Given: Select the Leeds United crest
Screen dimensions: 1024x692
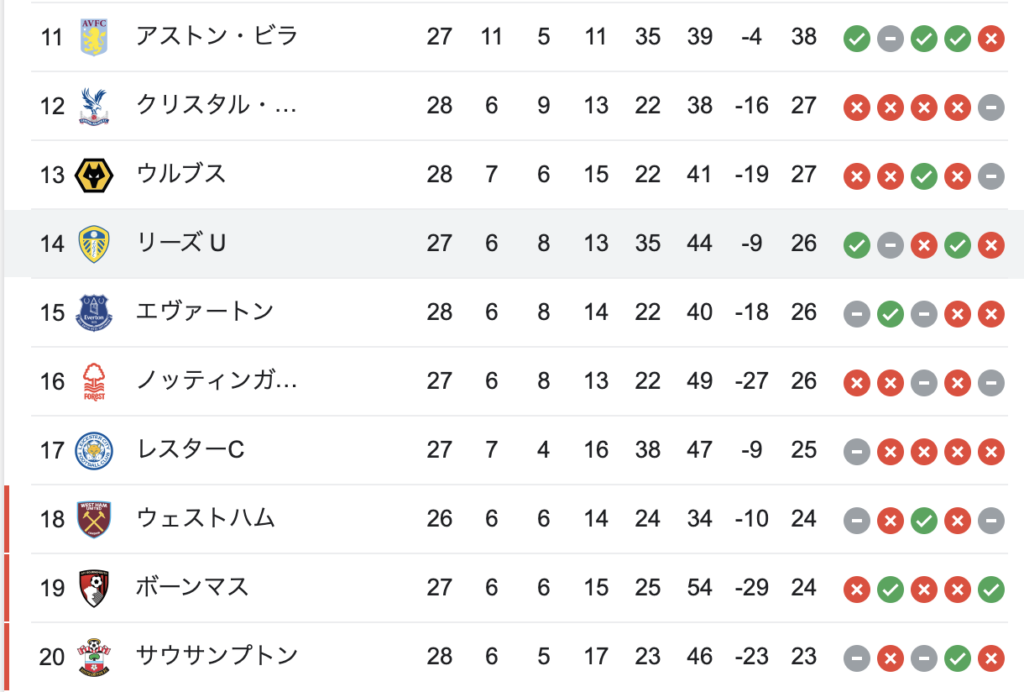Looking at the screenshot, I should coord(94,244).
